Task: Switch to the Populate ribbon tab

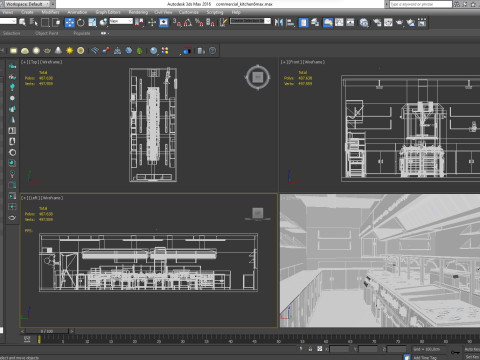Action: pyautogui.click(x=82, y=33)
